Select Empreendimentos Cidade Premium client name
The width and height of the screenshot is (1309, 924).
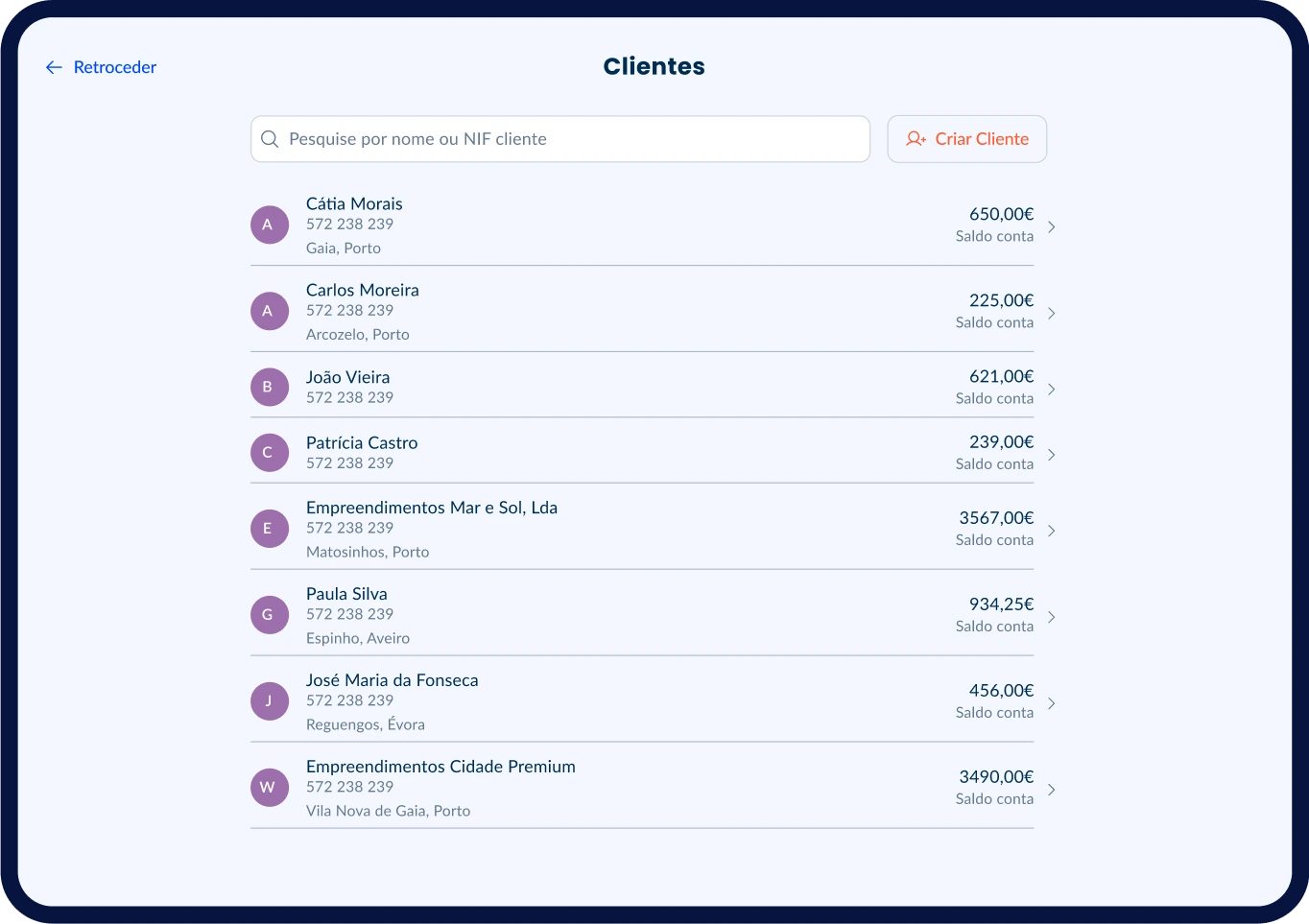440,767
